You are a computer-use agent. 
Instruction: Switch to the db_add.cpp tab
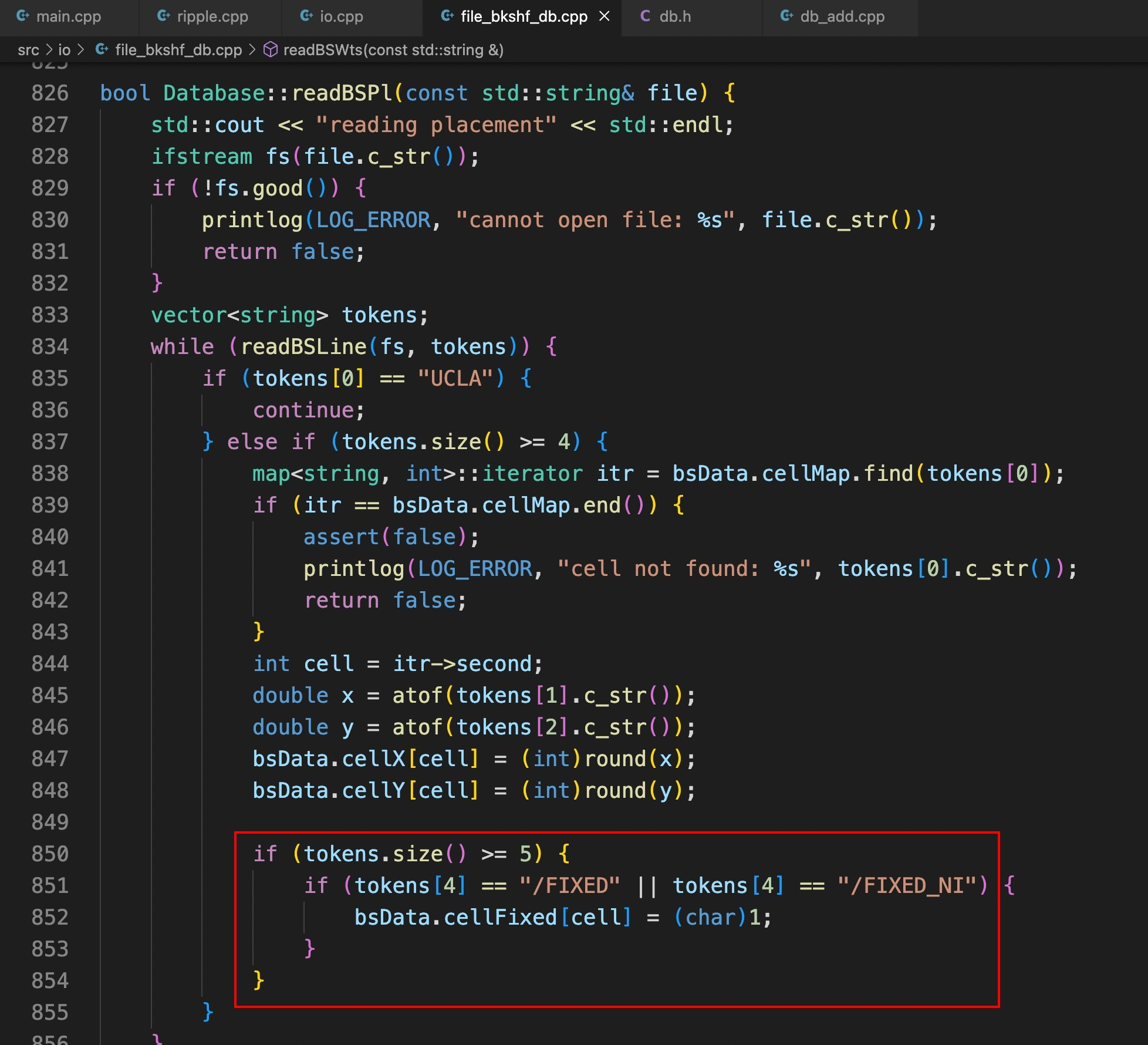pos(839,16)
